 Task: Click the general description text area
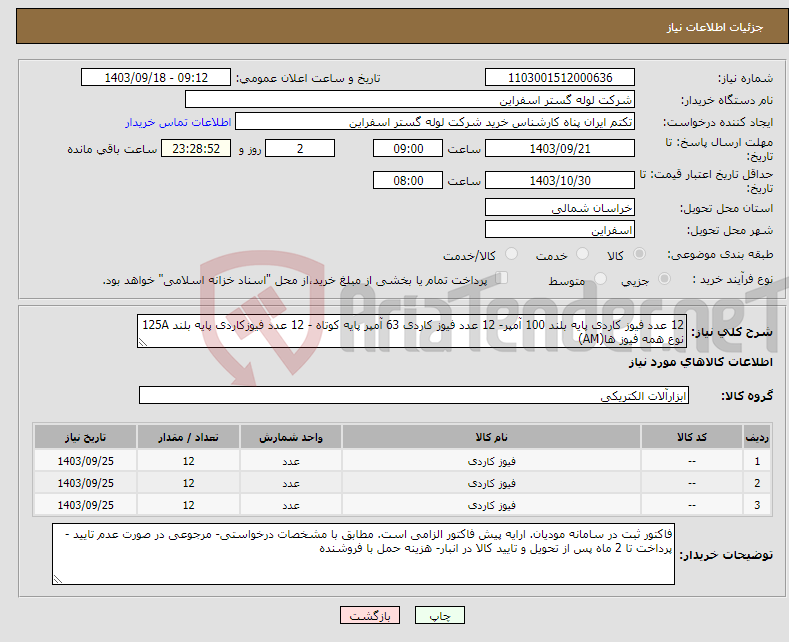412,331
